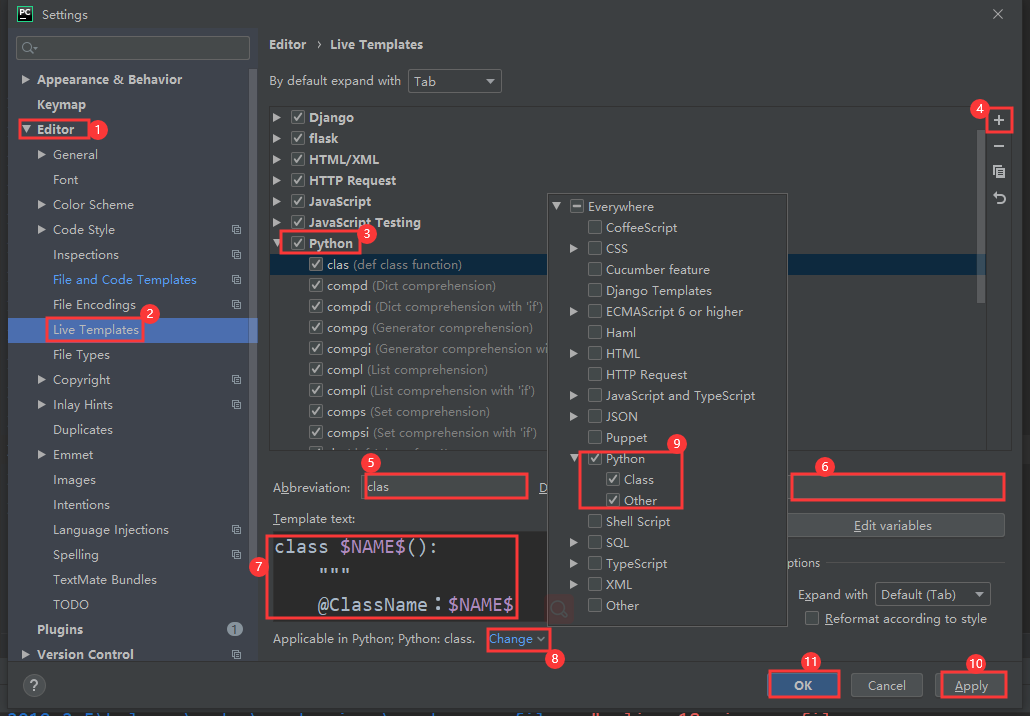The image size is (1030, 716).
Task: Click Editor in breadcrumb path
Action: tap(288, 44)
